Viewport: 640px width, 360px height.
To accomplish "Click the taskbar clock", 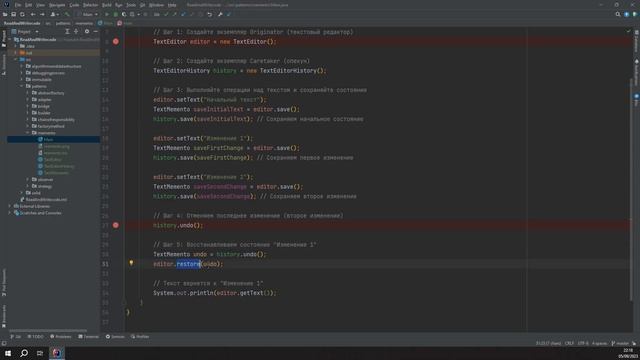I will (x=628, y=353).
